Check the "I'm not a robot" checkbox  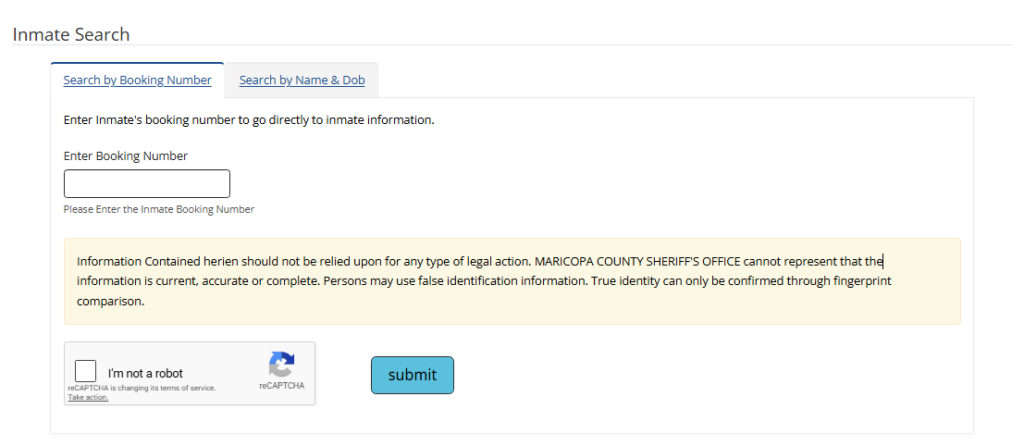coord(86,371)
